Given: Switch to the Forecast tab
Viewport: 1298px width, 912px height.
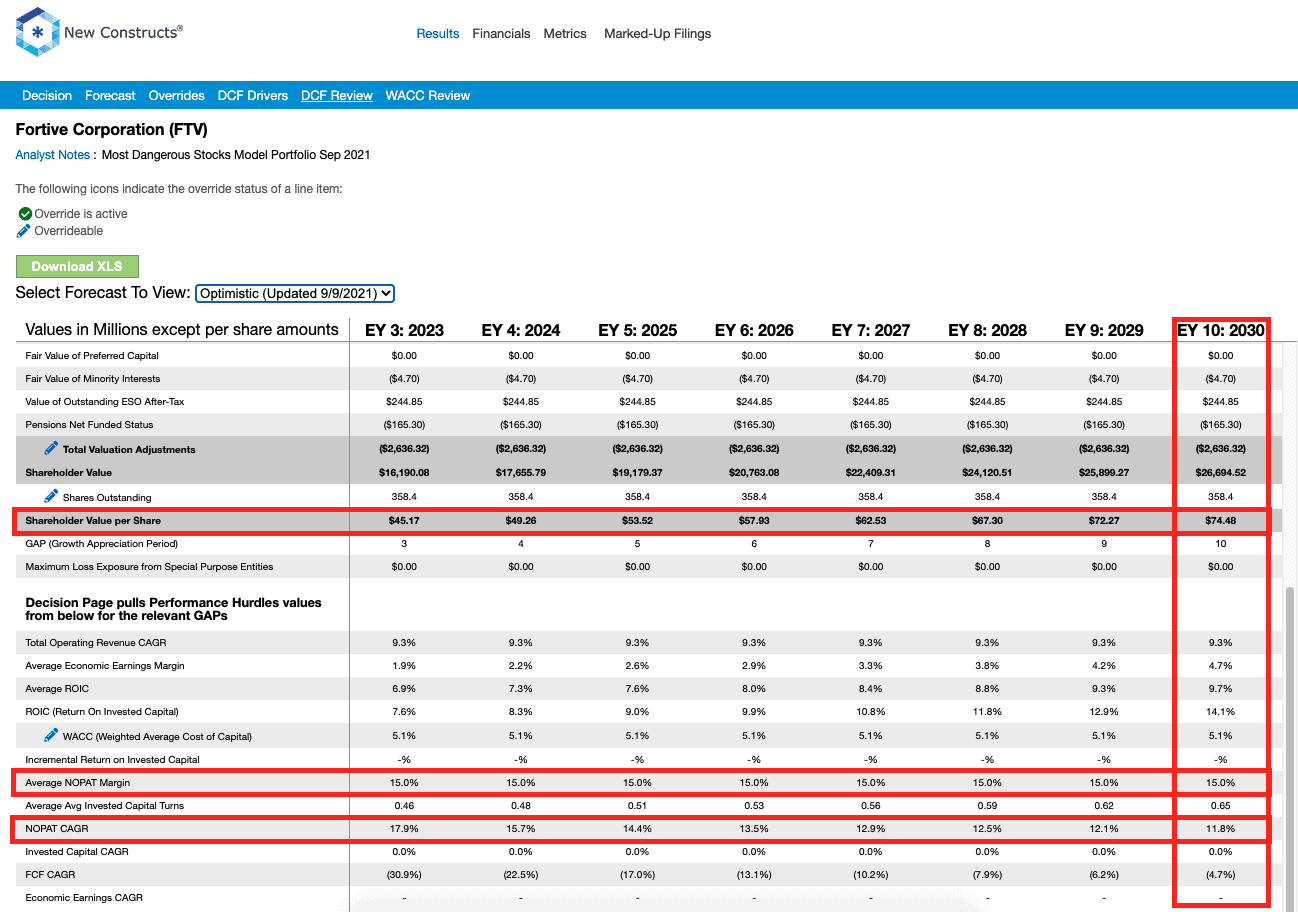Looking at the screenshot, I should pos(110,96).
